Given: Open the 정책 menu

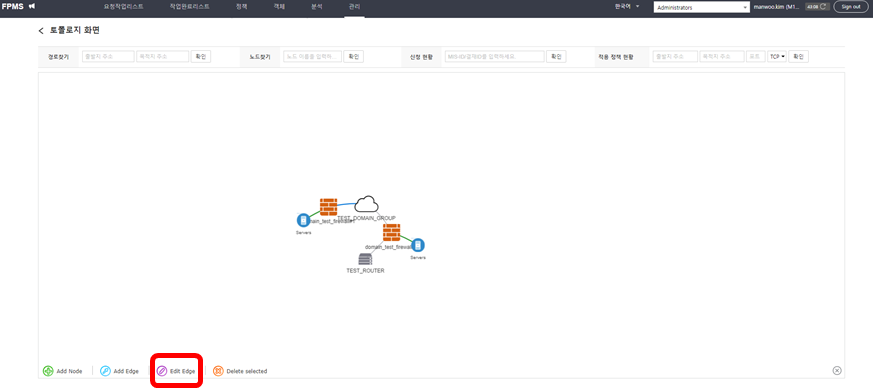Looking at the screenshot, I should pyautogui.click(x=242, y=7).
